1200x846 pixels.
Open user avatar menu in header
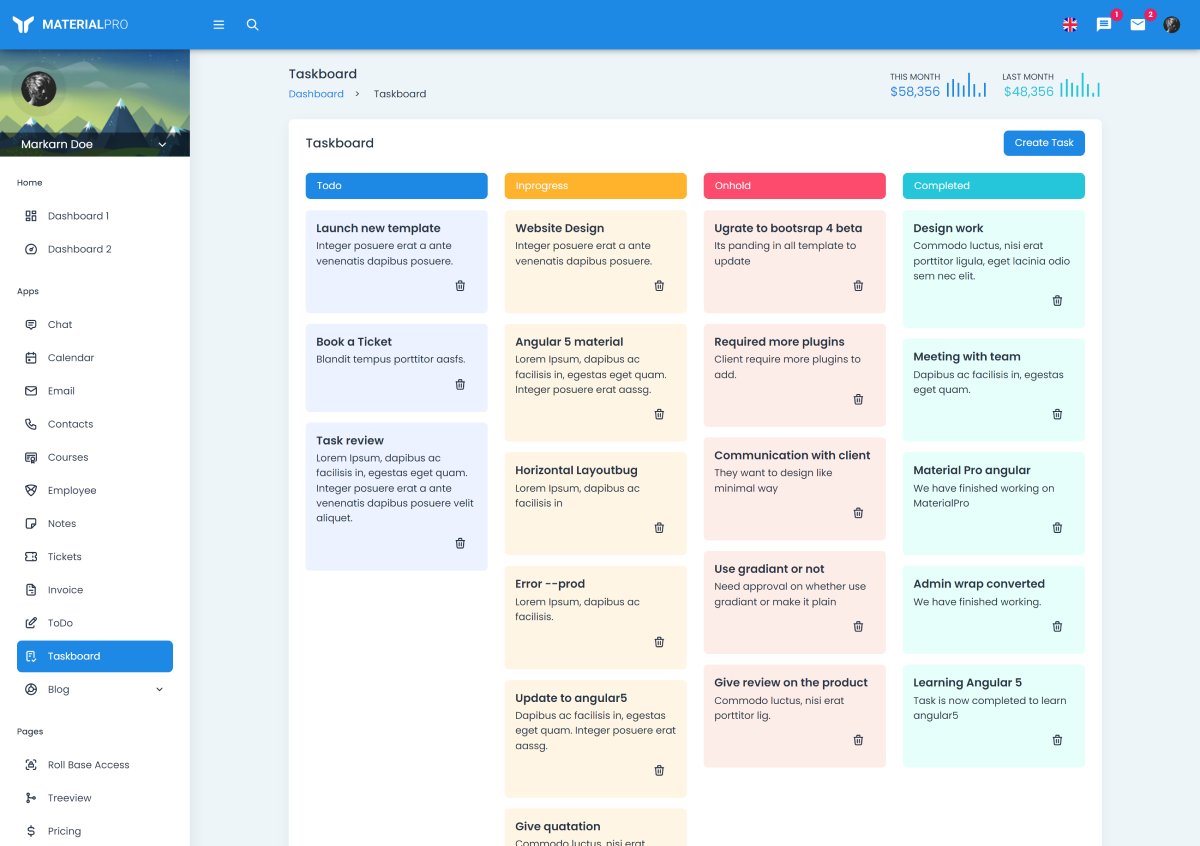point(1172,25)
